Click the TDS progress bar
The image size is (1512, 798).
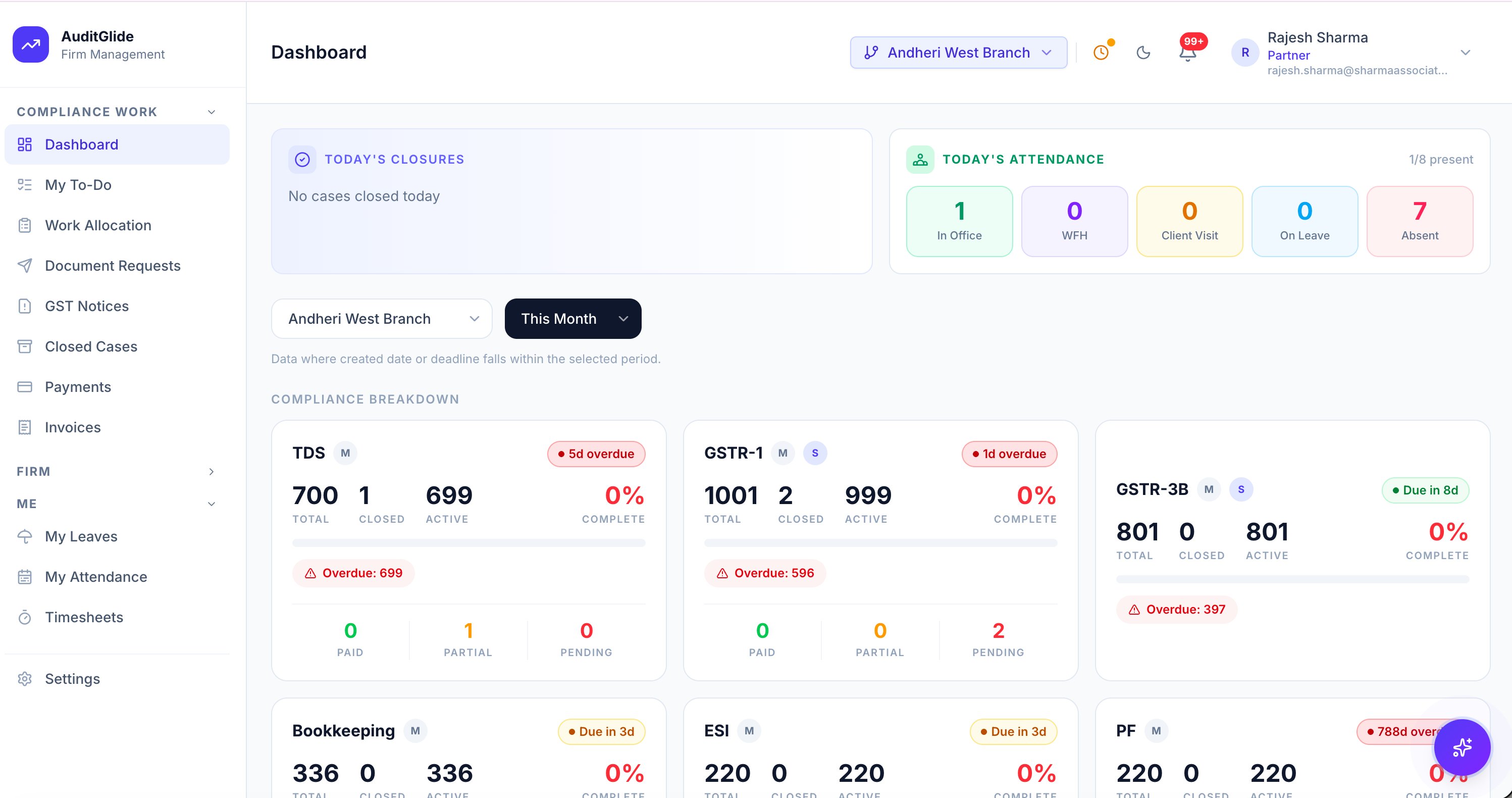(468, 543)
